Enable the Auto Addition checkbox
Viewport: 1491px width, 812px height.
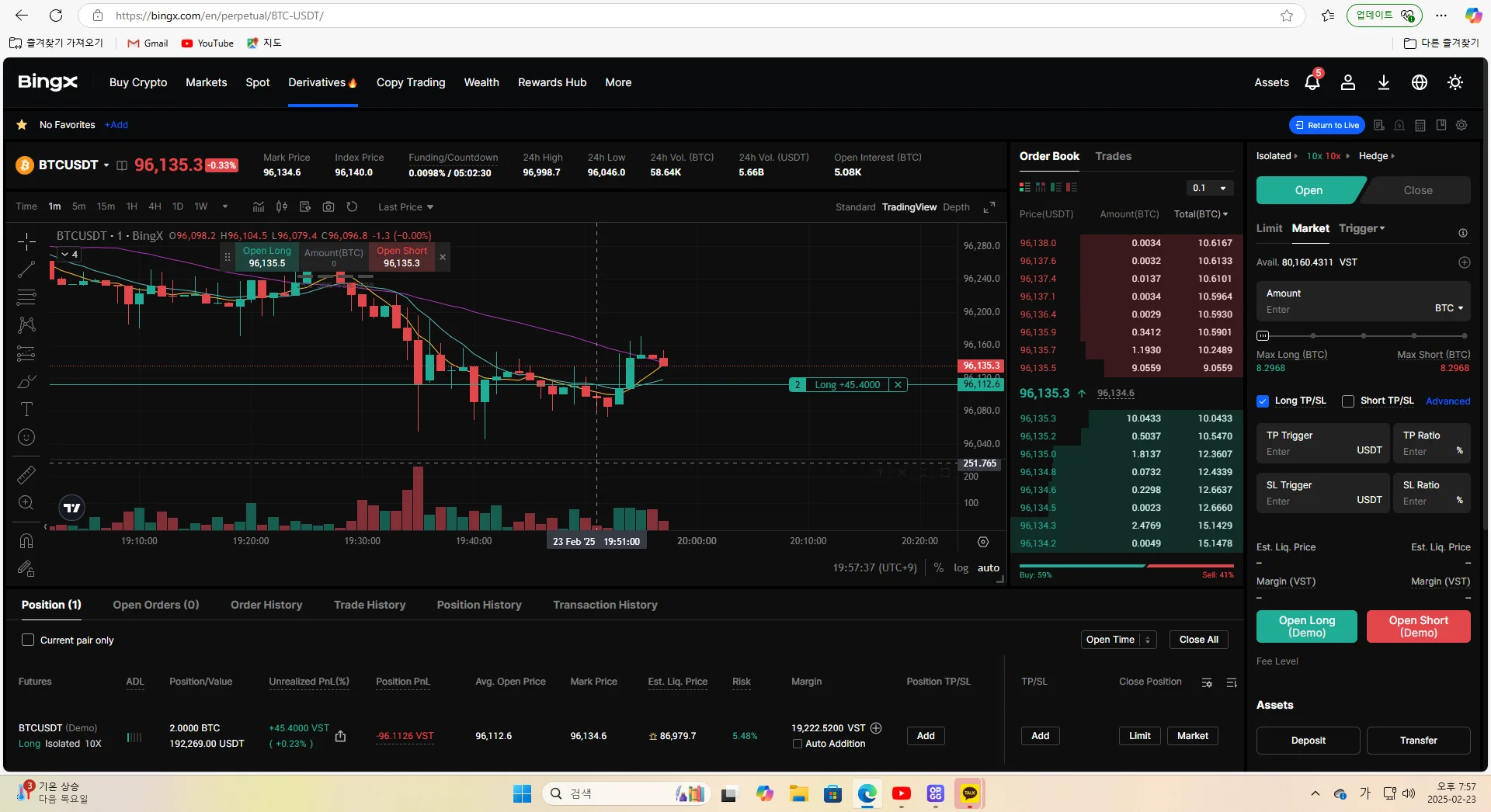tap(798, 744)
